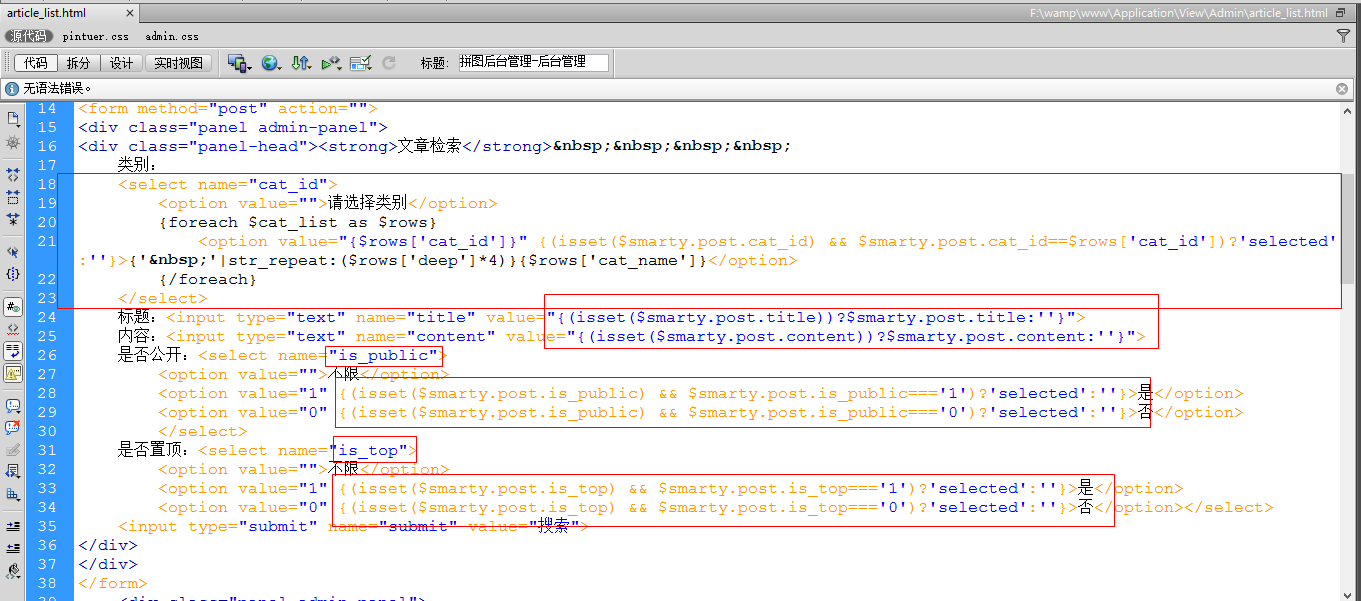Image resolution: width=1361 pixels, height=601 pixels.
Task: Open the Multiscreen preview dropdown
Action: (239, 63)
